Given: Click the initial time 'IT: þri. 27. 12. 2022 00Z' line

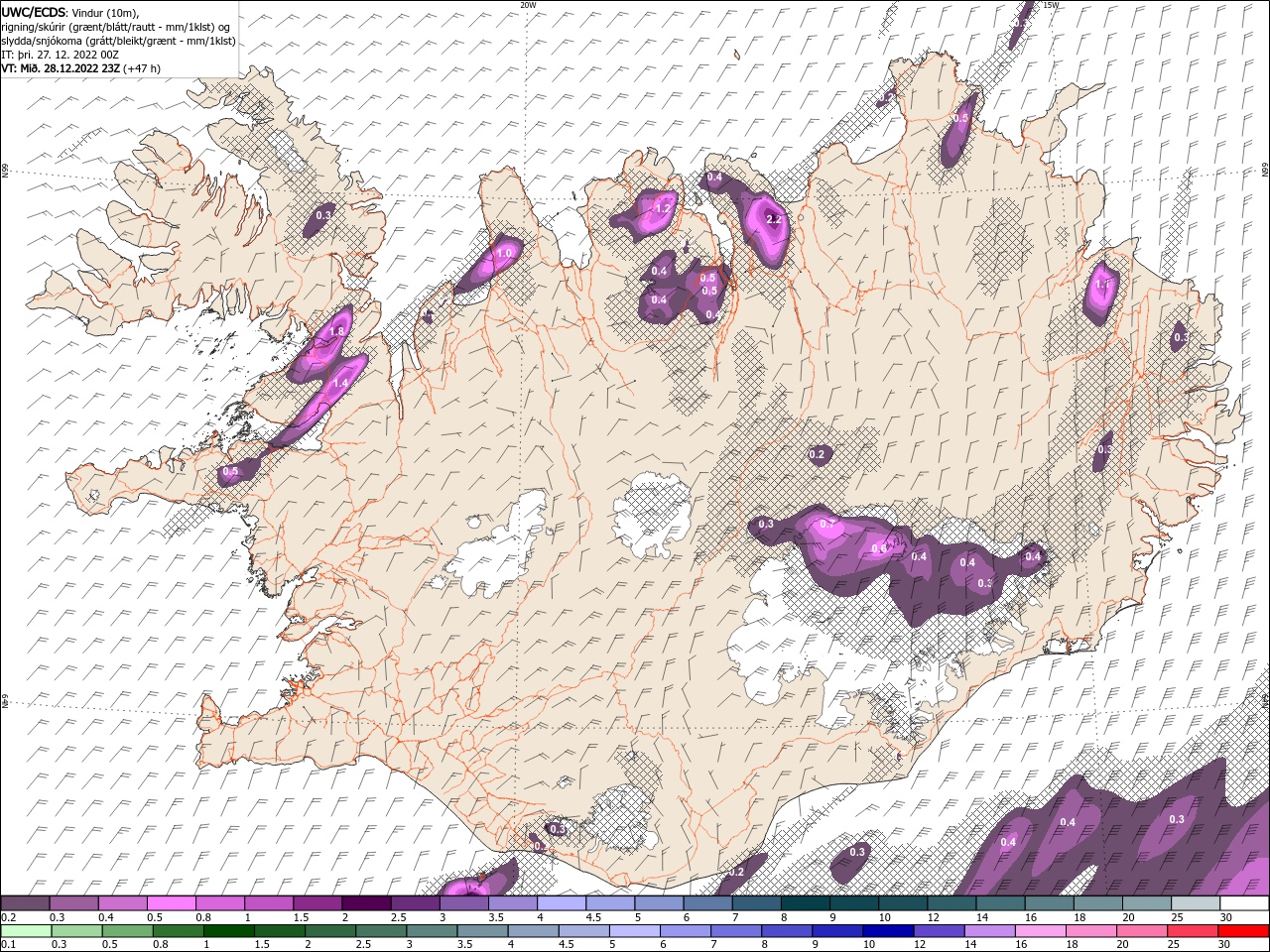Looking at the screenshot, I should pos(61,55).
